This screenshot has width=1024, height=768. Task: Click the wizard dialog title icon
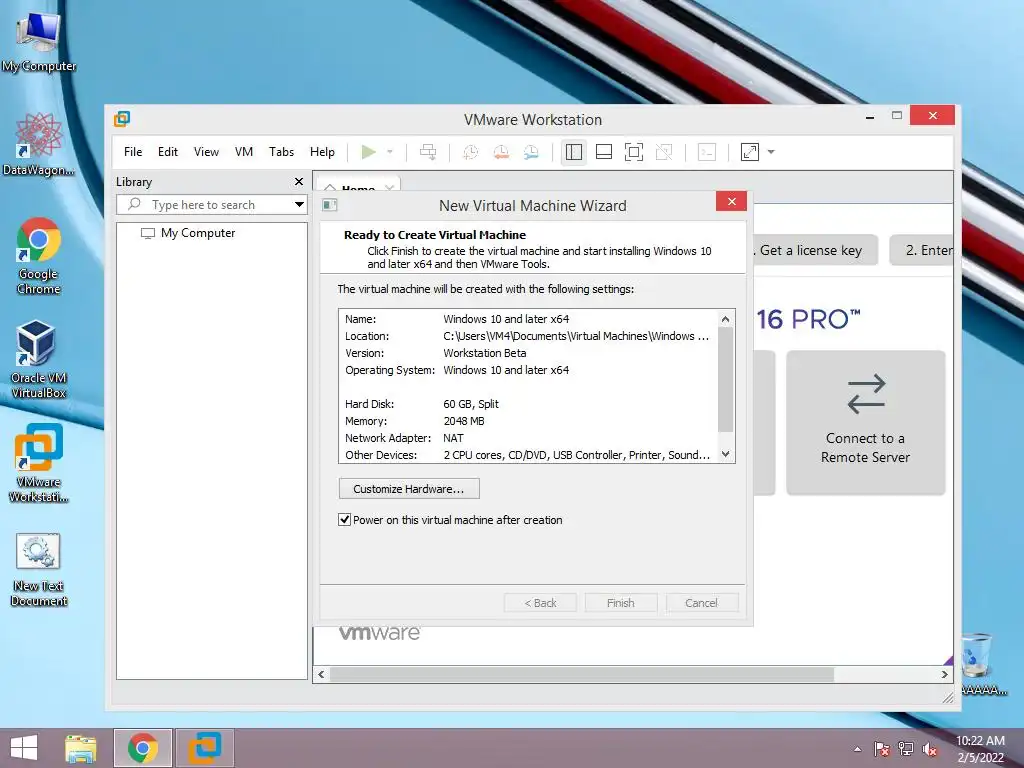[x=330, y=205]
